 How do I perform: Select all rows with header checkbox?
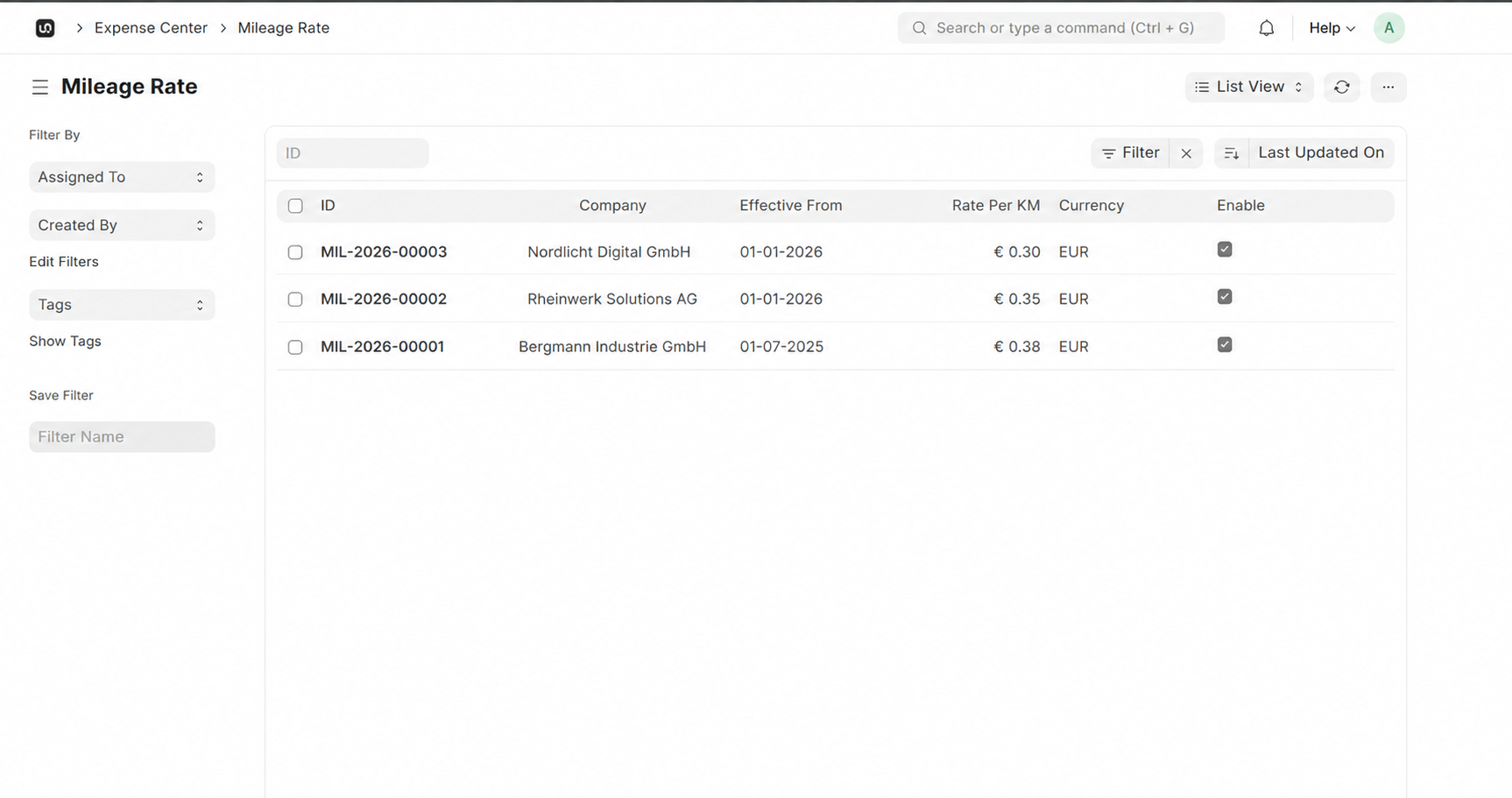click(x=295, y=206)
